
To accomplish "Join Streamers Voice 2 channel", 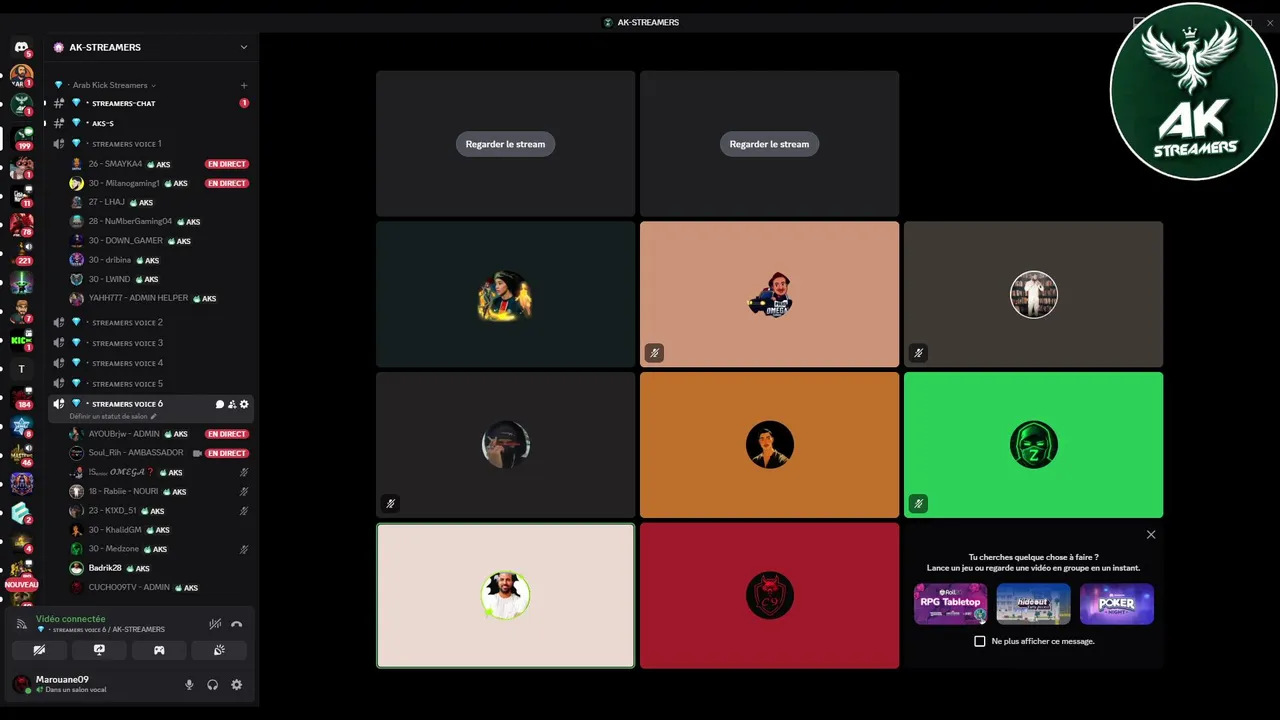I will pyautogui.click(x=150, y=322).
